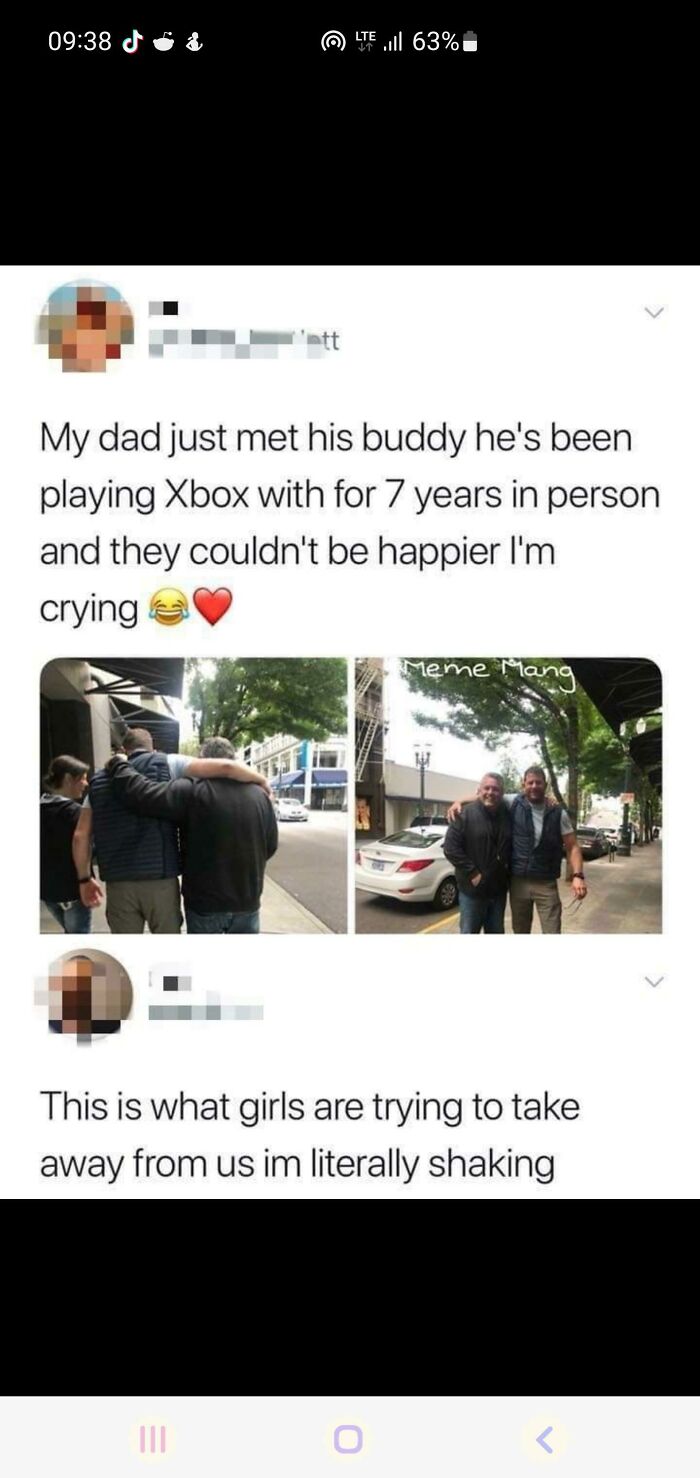This screenshot has width=700, height=1478.
Task: Tap the reply author's blurred username
Action: click(205, 1011)
